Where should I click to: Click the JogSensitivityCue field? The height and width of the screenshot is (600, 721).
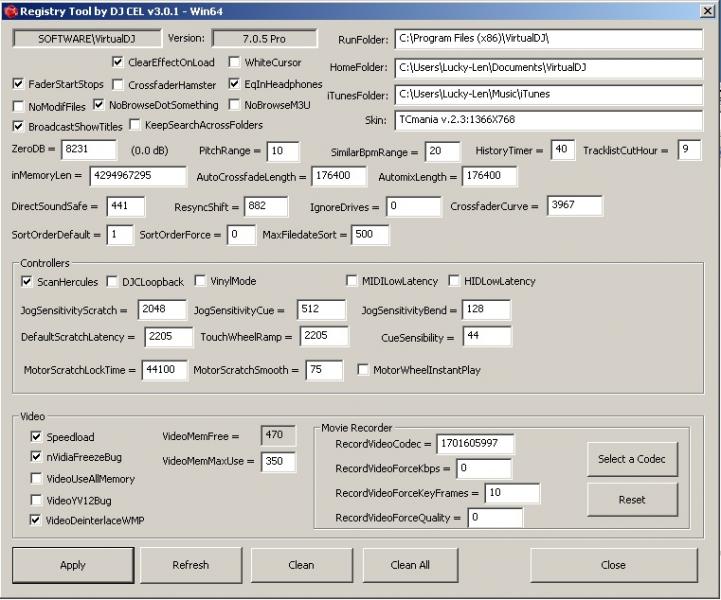tap(321, 309)
